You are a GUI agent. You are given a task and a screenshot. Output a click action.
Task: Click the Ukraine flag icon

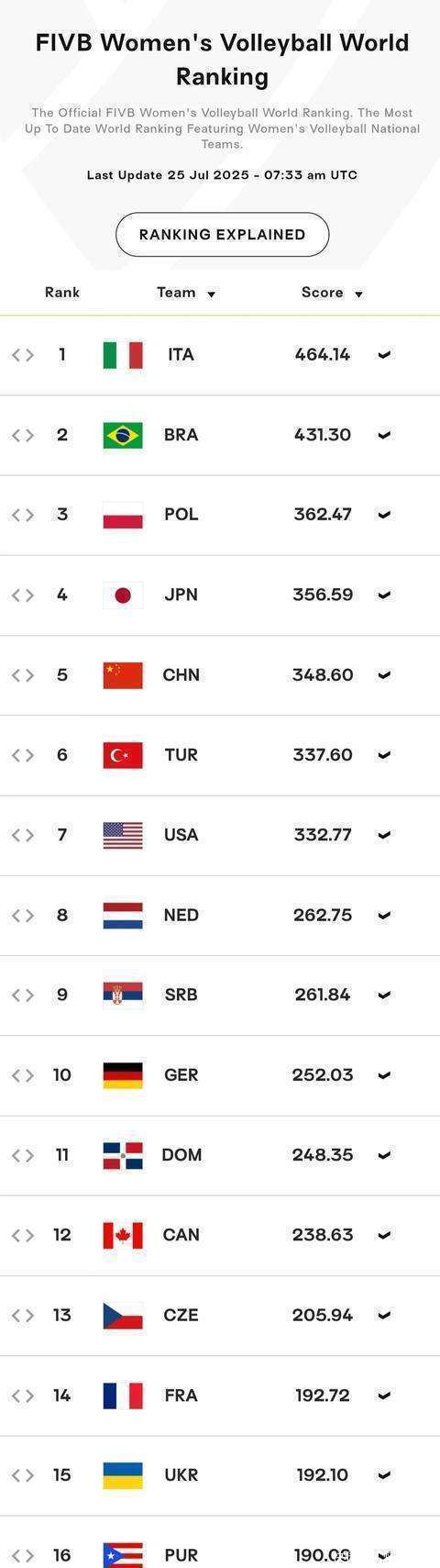click(123, 1475)
